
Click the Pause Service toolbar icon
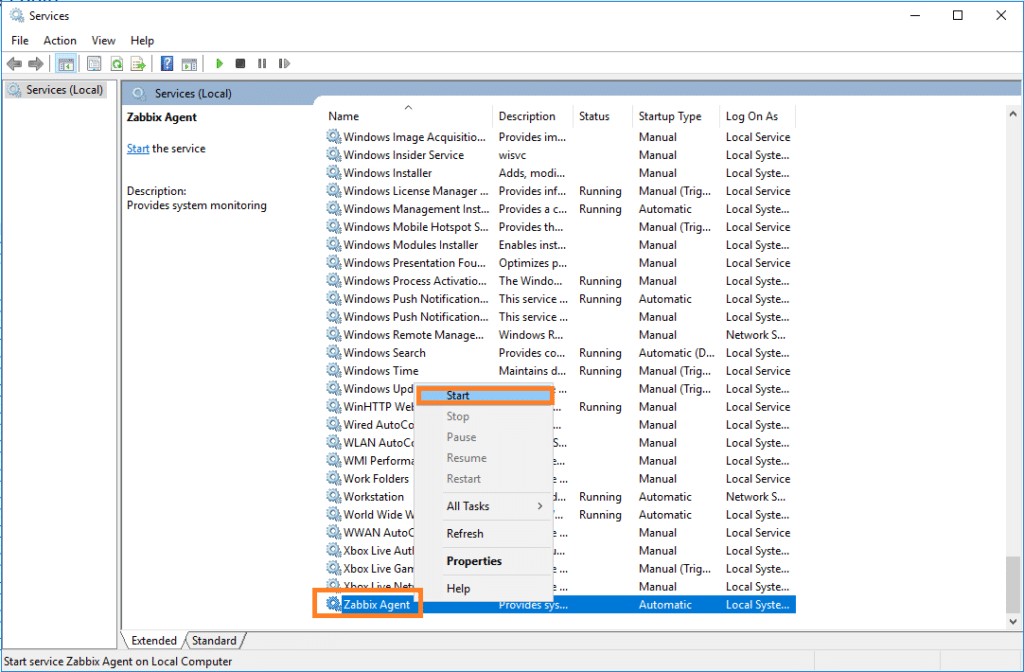pos(262,64)
